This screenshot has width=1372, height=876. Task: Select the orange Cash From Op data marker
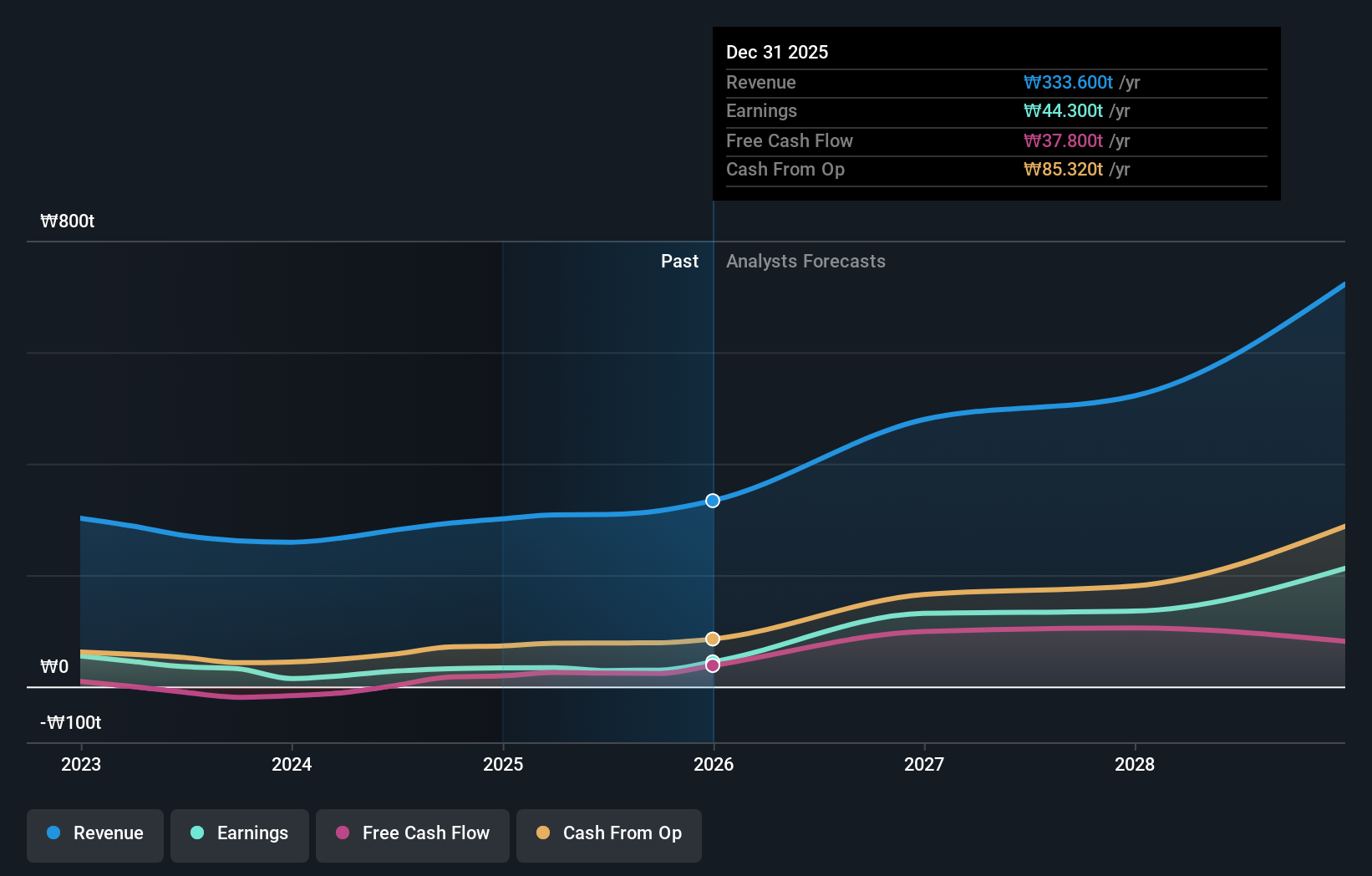[713, 639]
